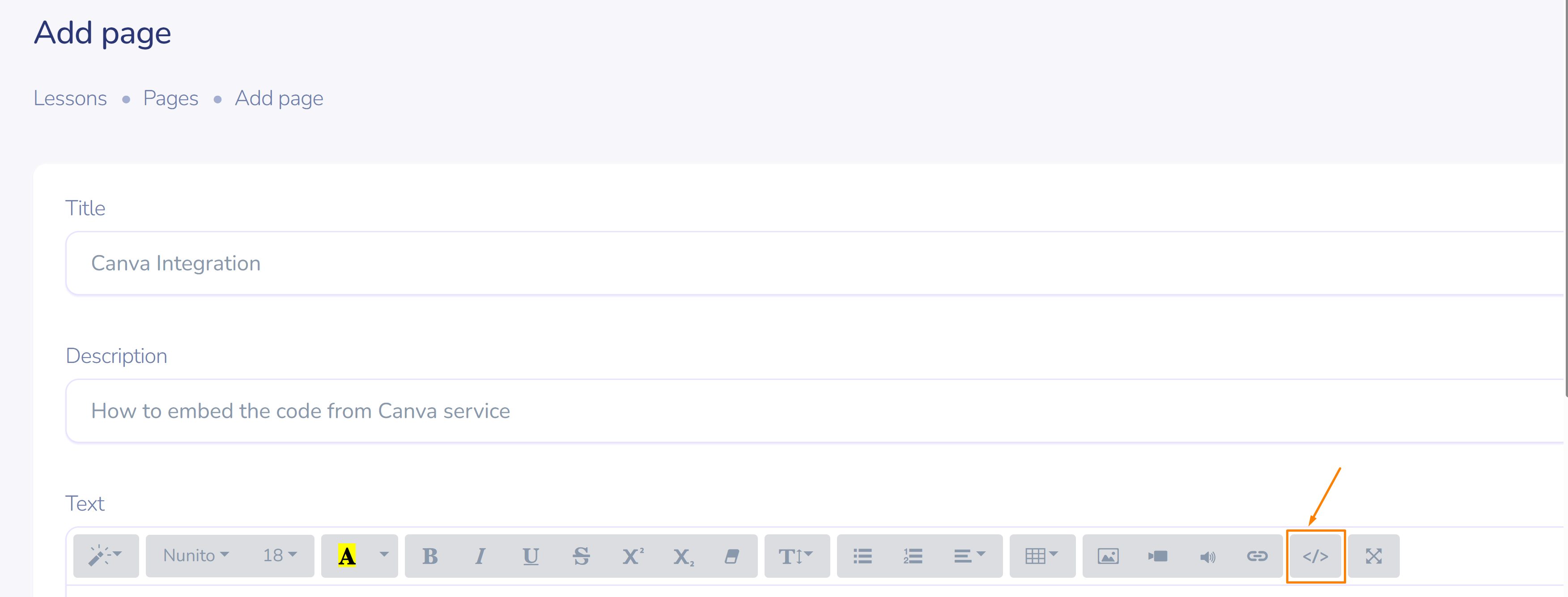Click the underline toolbar button
The width and height of the screenshot is (1568, 597).
click(530, 556)
